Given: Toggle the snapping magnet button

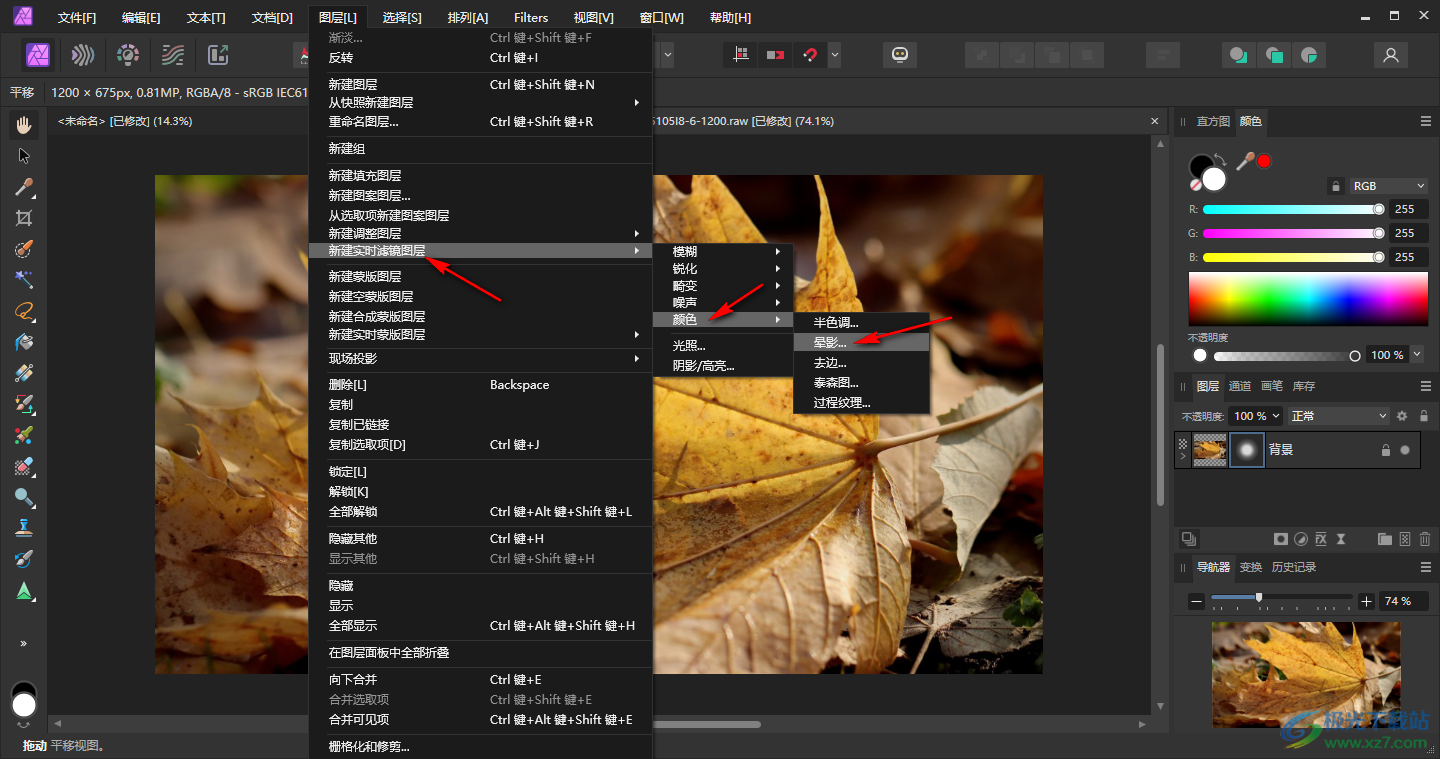Looking at the screenshot, I should point(809,55).
